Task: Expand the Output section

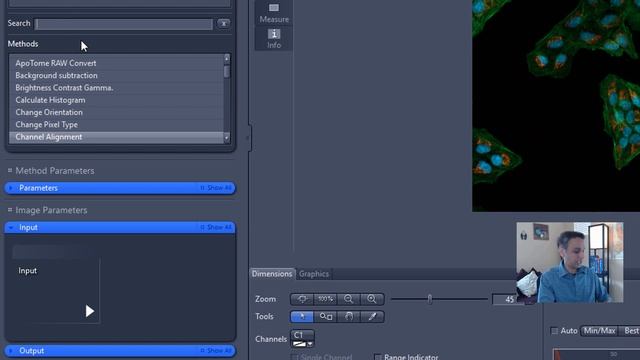Action: point(11,351)
